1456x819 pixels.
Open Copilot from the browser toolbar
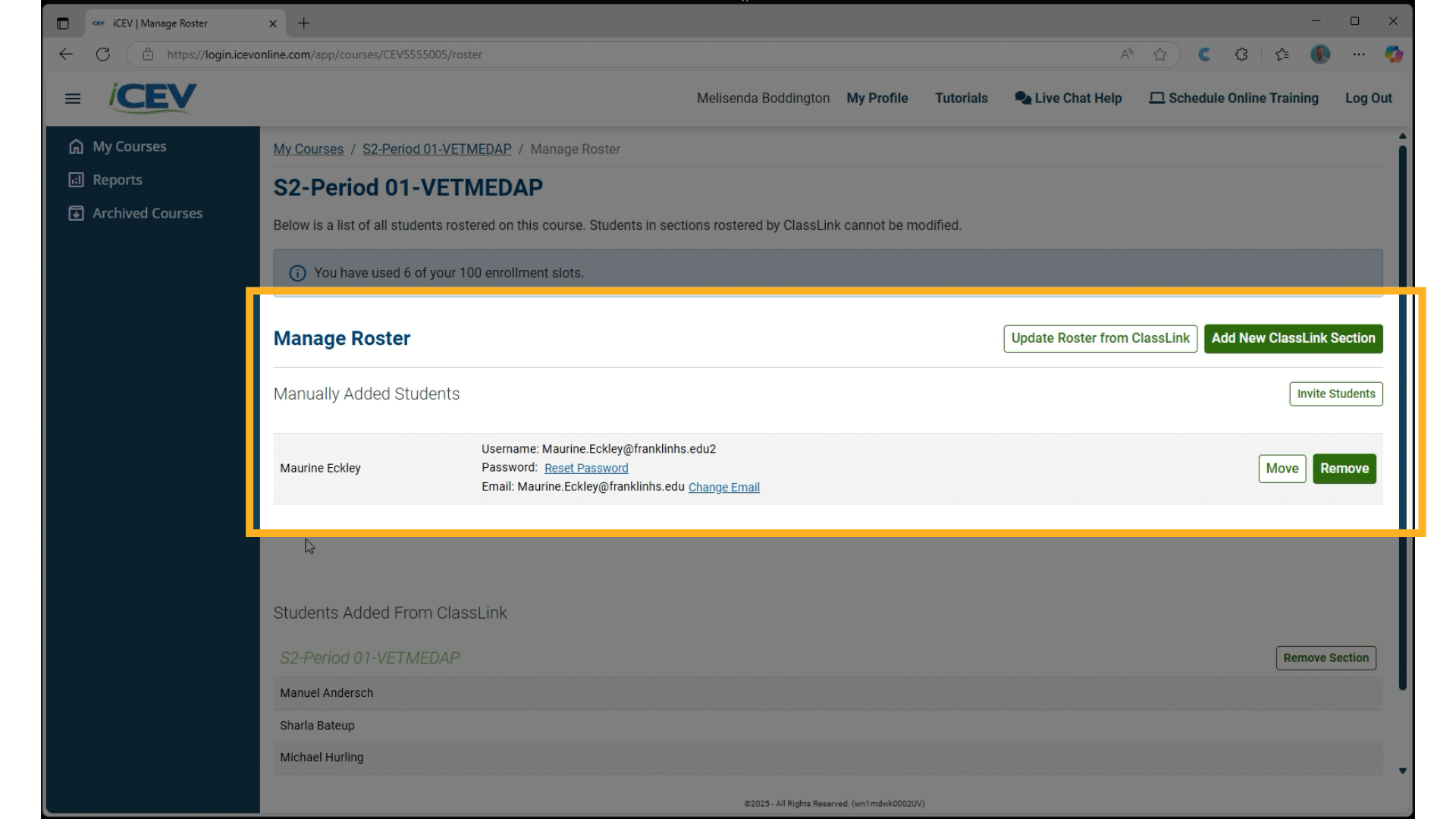click(1393, 54)
